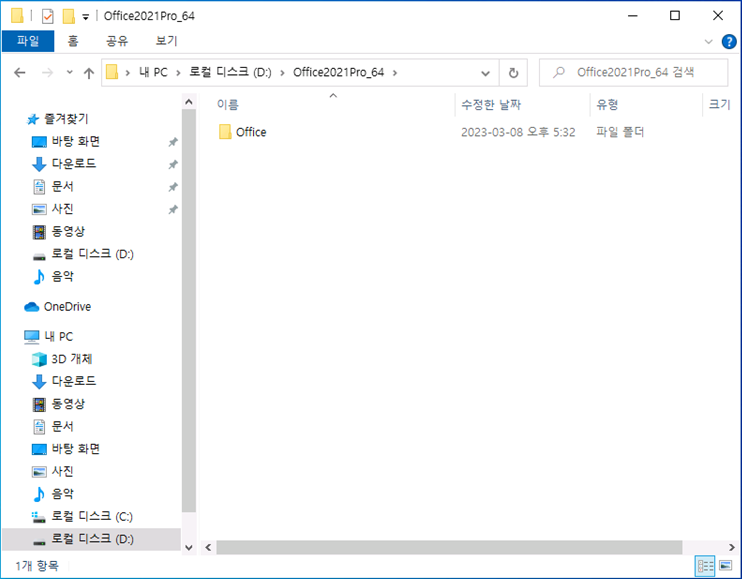Click 로컬 디스크 (C:) drive icon

(x=38, y=517)
